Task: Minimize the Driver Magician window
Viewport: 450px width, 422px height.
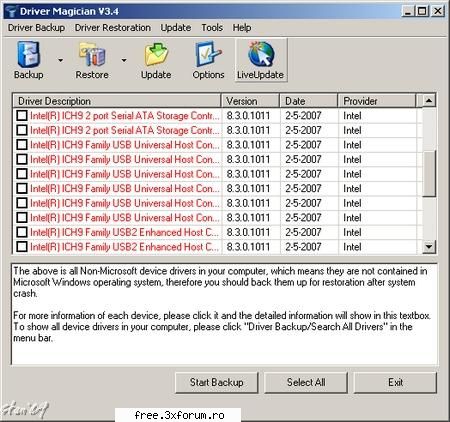Action: [x=408, y=11]
